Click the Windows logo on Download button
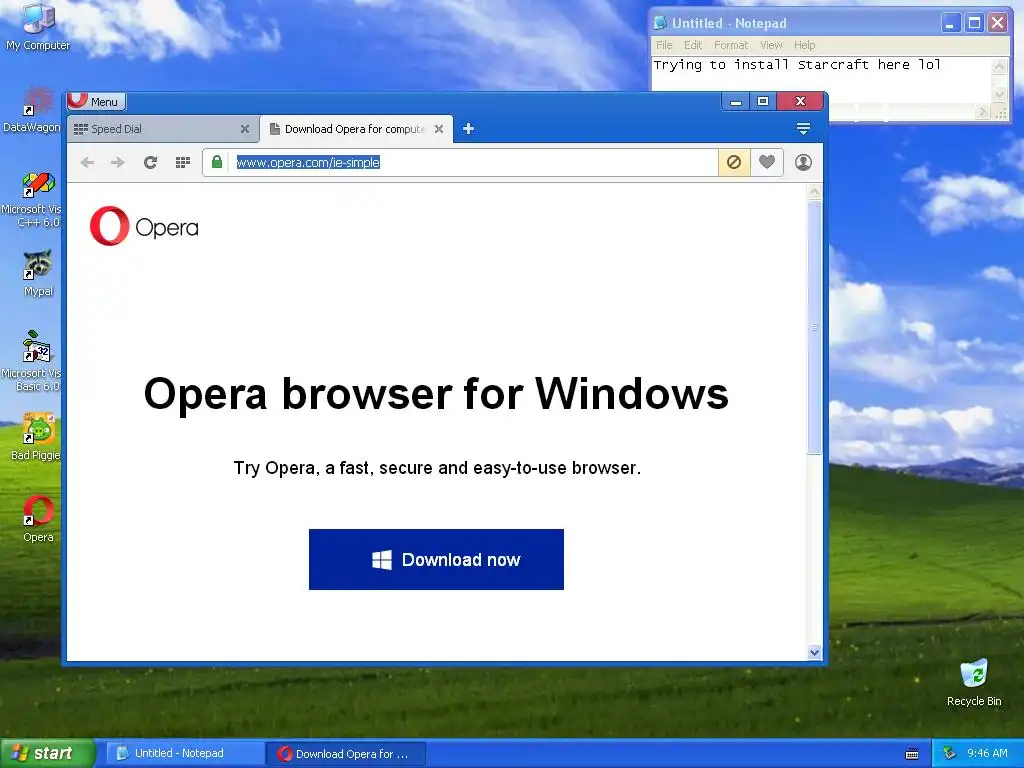The width and height of the screenshot is (1024, 768). (x=382, y=560)
